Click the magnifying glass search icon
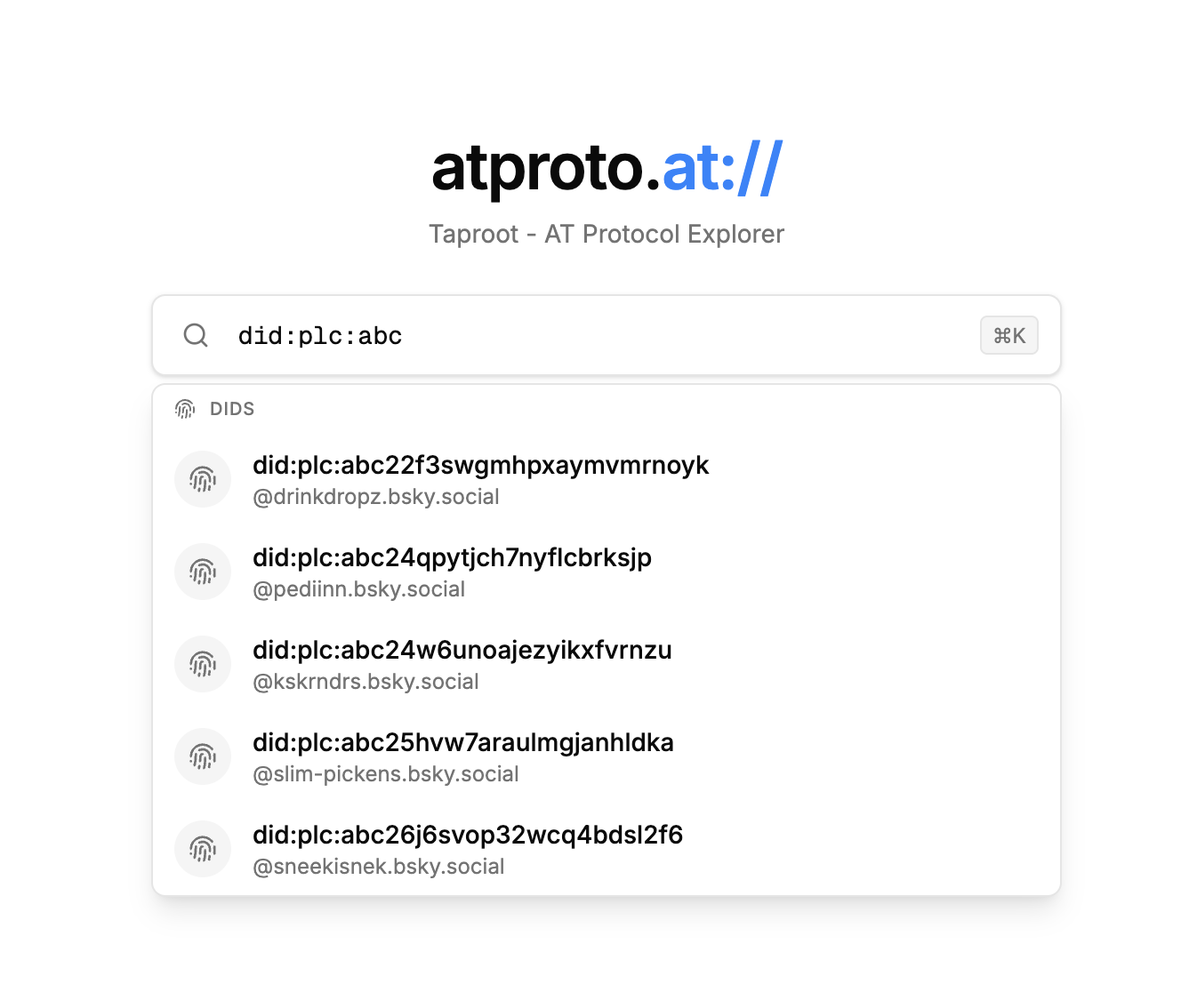Viewport: 1181px width, 1008px height. [196, 335]
